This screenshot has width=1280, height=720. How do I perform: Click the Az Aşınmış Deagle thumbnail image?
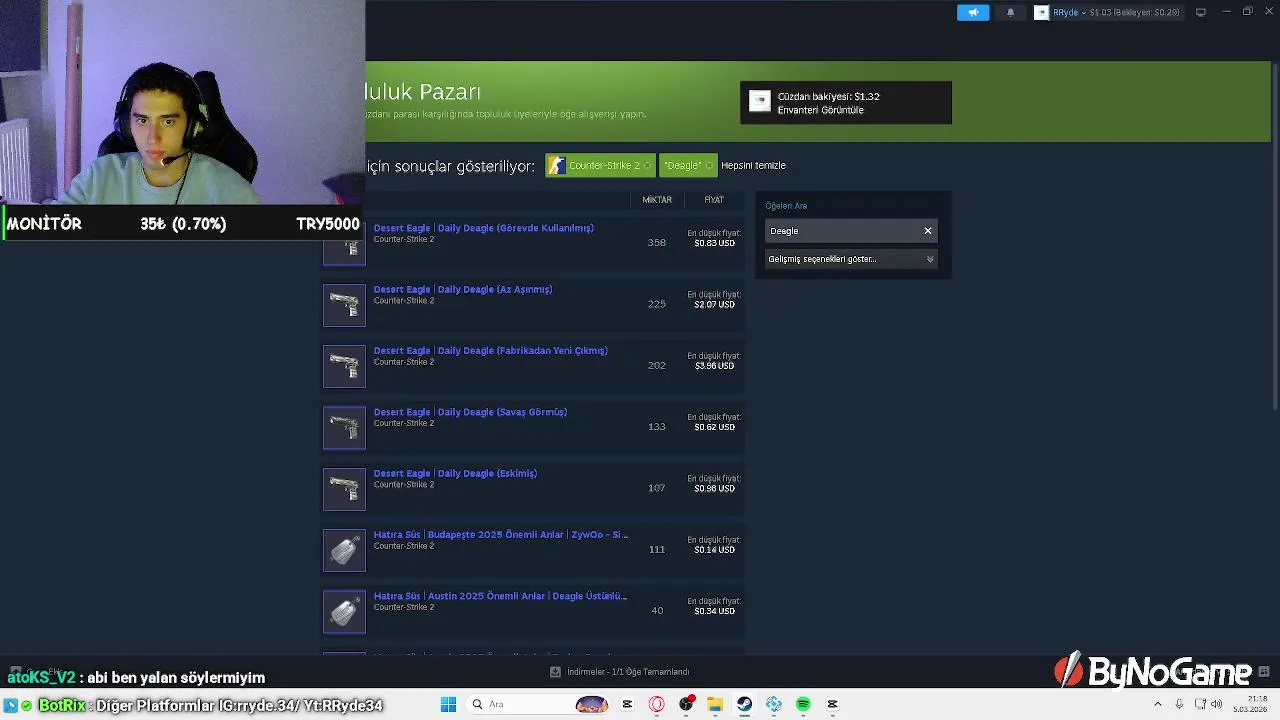(344, 305)
